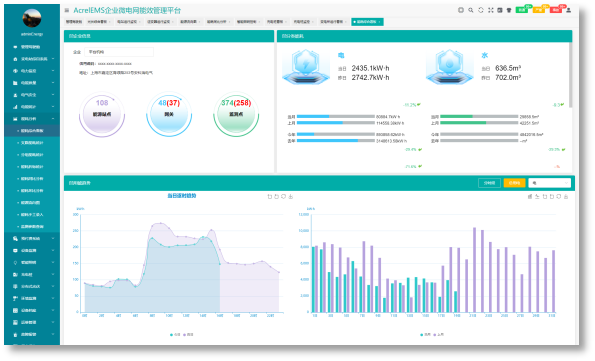Click the yellow button in trend panel header
595x361 pixels.
click(514, 183)
